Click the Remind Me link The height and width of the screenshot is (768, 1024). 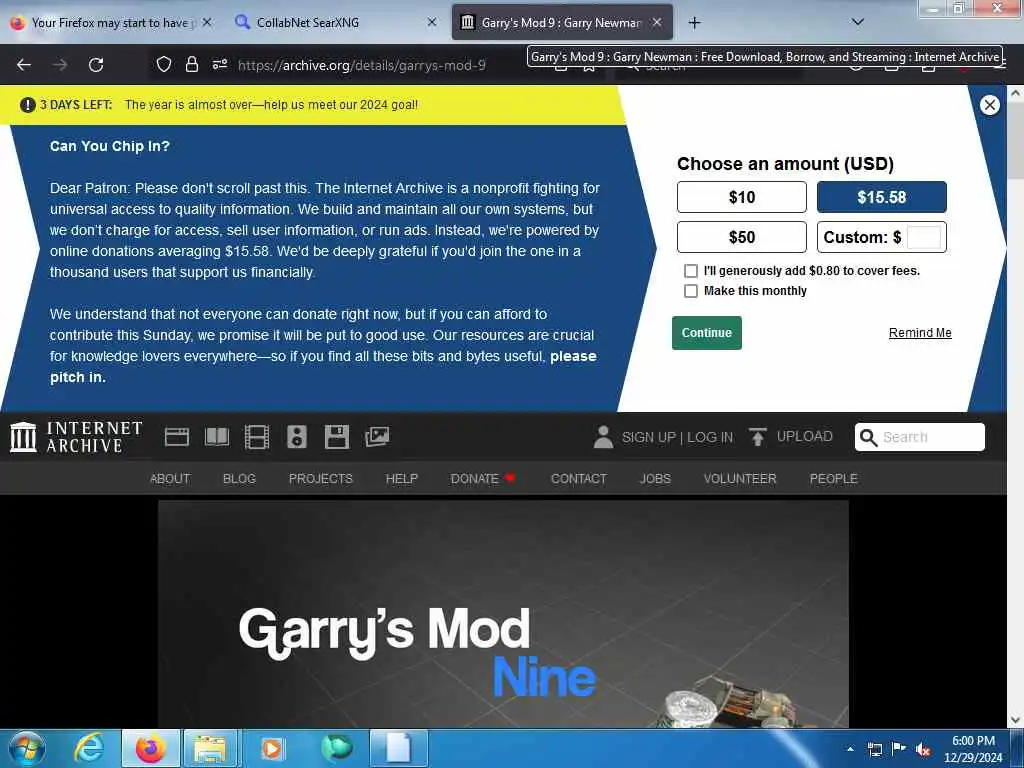point(920,333)
